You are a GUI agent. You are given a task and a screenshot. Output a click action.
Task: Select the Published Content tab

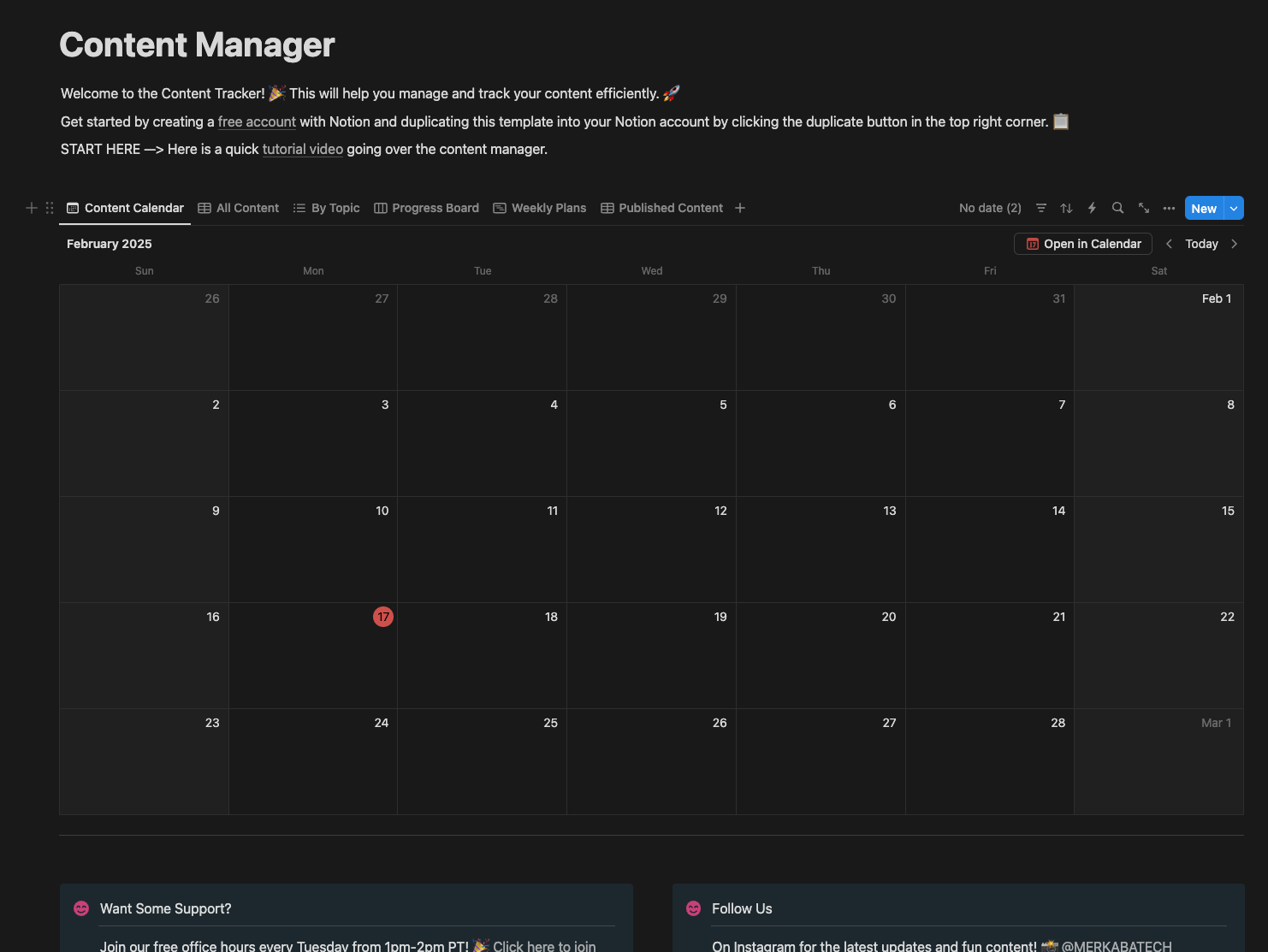tap(661, 208)
